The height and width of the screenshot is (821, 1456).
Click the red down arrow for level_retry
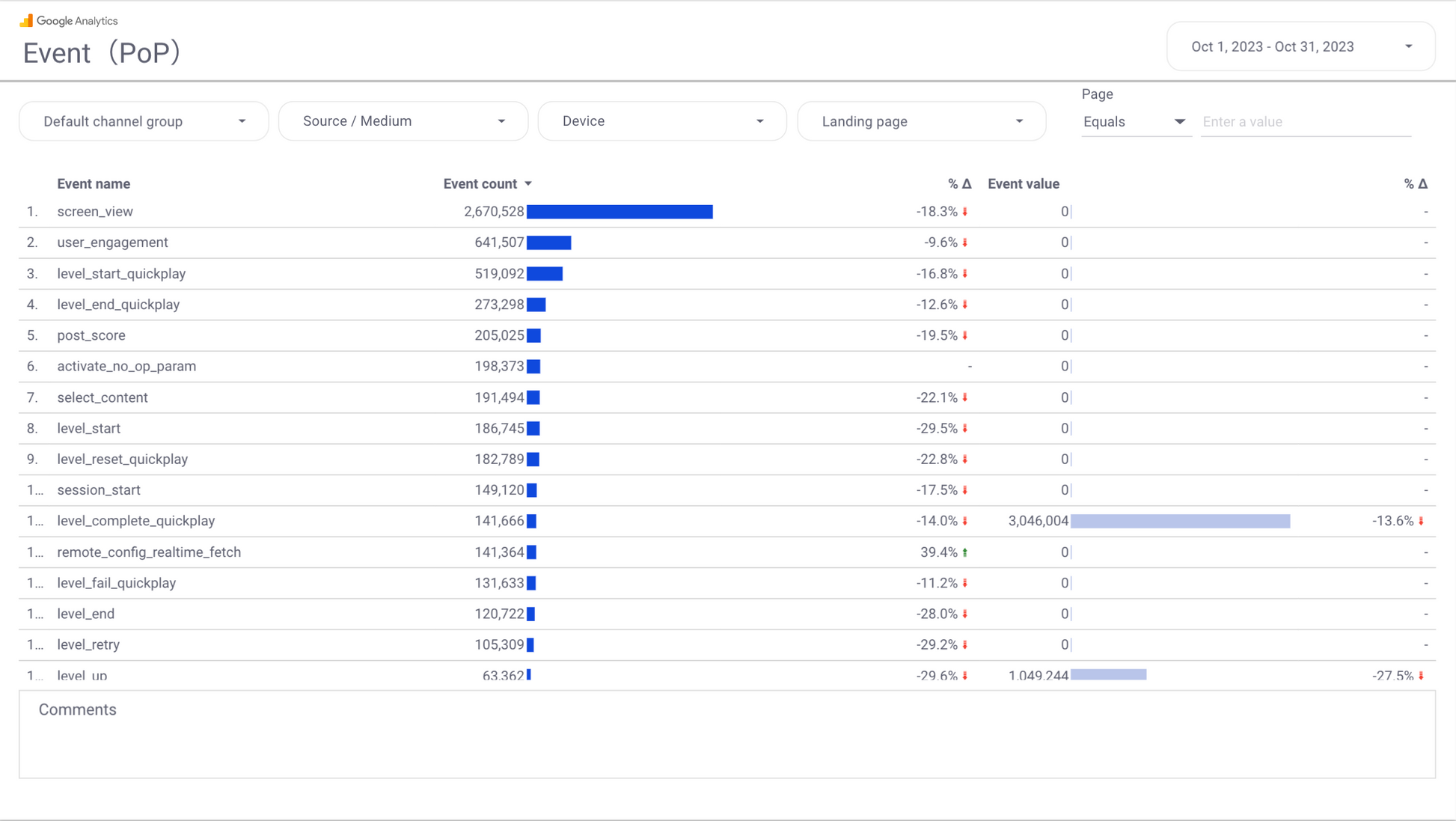click(x=965, y=644)
